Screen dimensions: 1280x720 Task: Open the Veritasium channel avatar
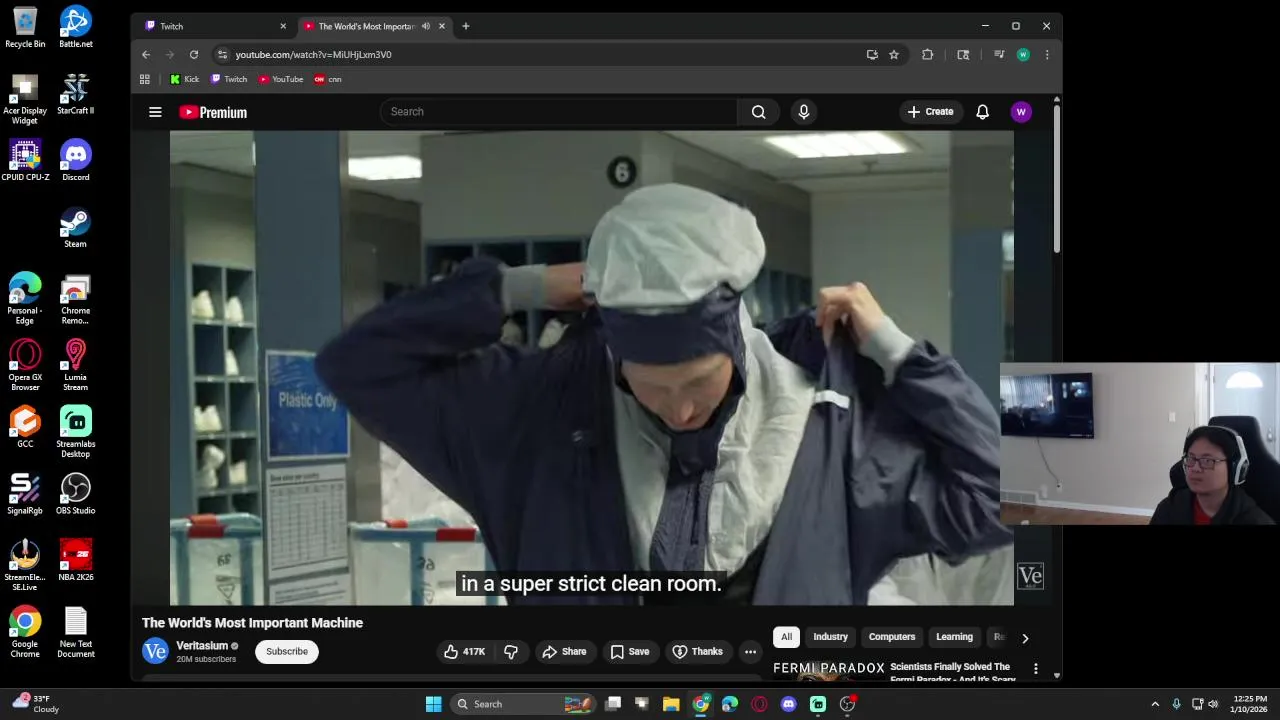(155, 652)
